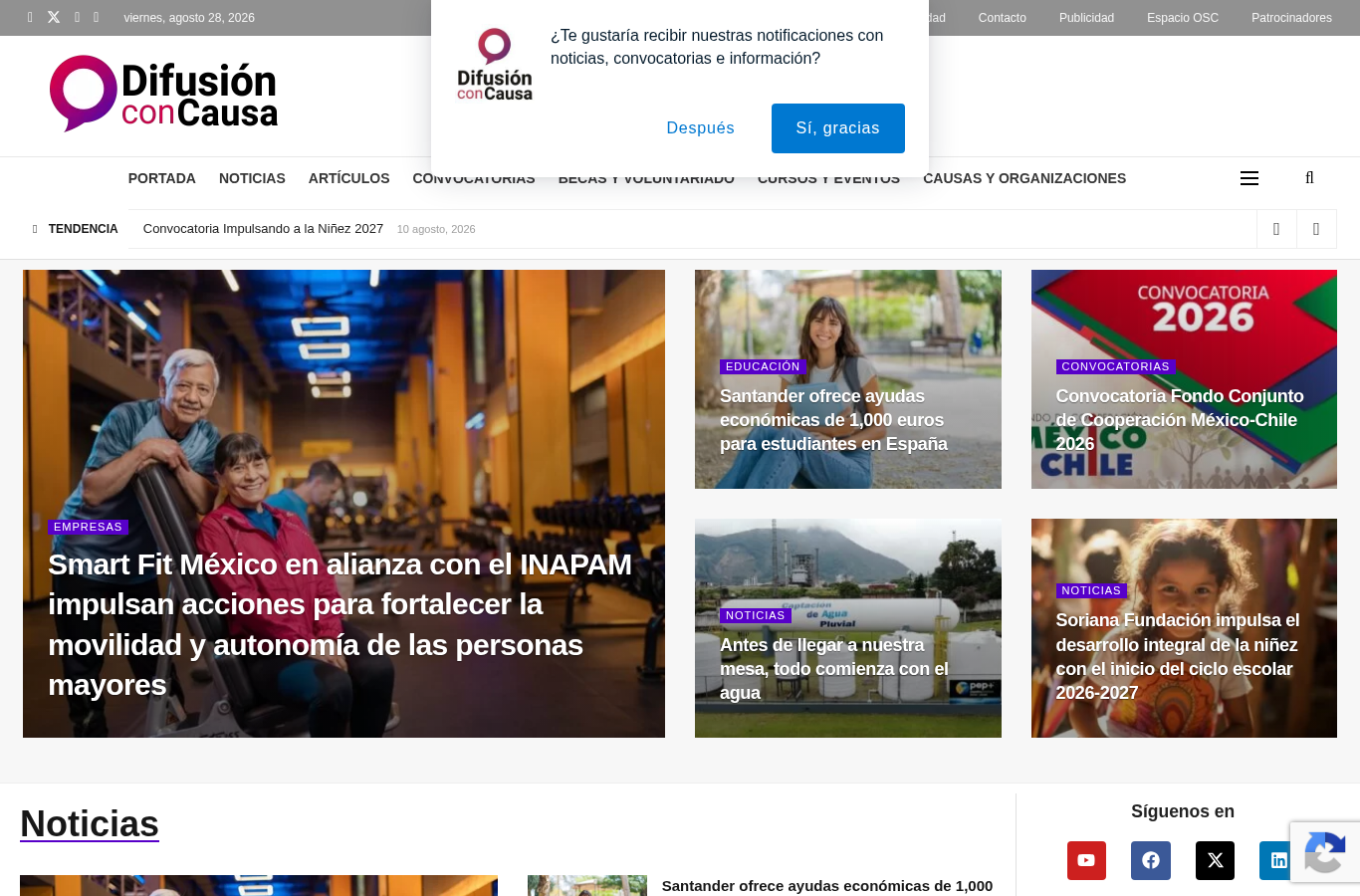Open the Patrocinadores link

coord(1291,18)
